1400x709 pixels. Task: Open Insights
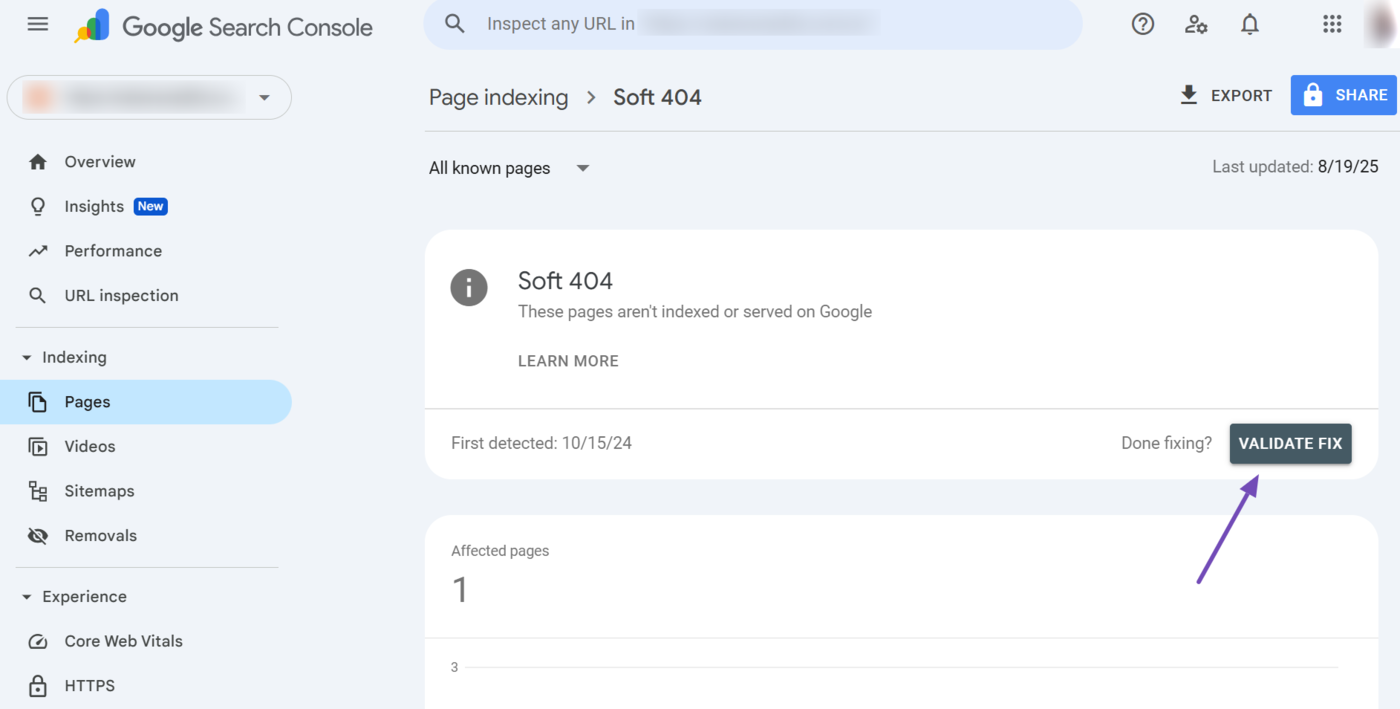point(94,206)
